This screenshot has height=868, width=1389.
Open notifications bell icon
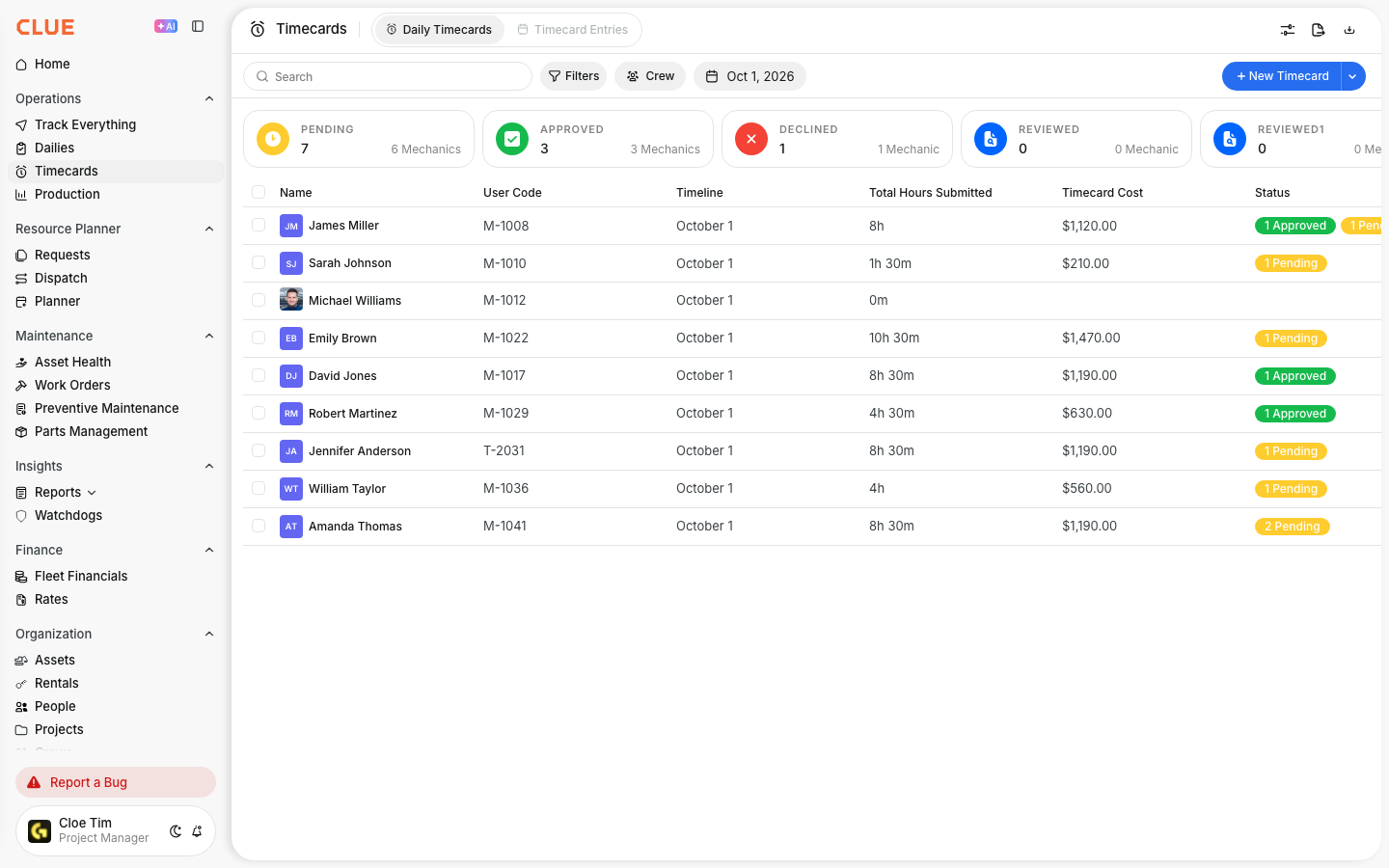pos(197,831)
